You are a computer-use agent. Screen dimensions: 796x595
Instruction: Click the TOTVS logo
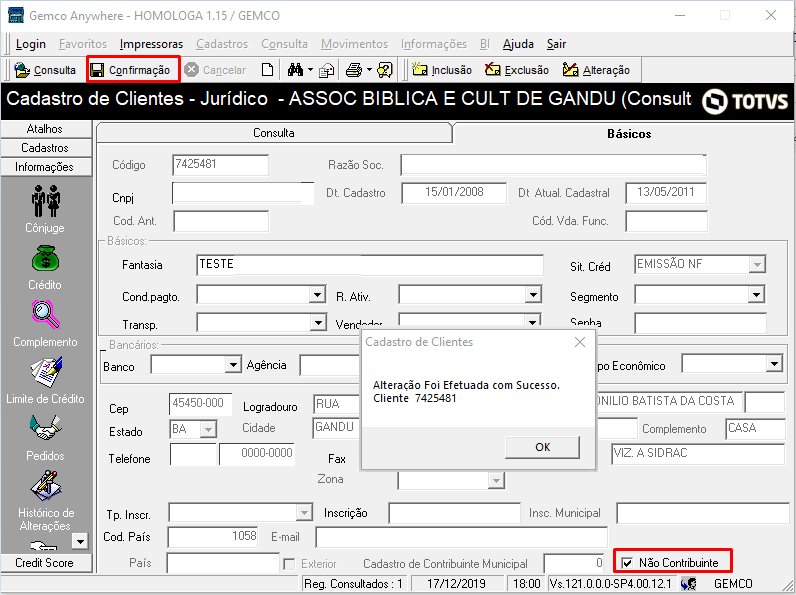[x=745, y=102]
